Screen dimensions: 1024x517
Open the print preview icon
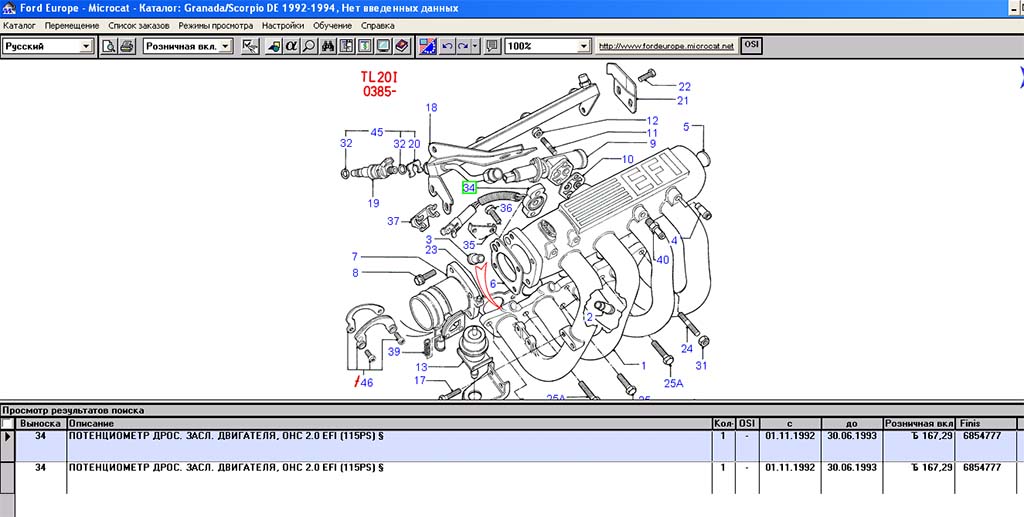pyautogui.click(x=108, y=46)
